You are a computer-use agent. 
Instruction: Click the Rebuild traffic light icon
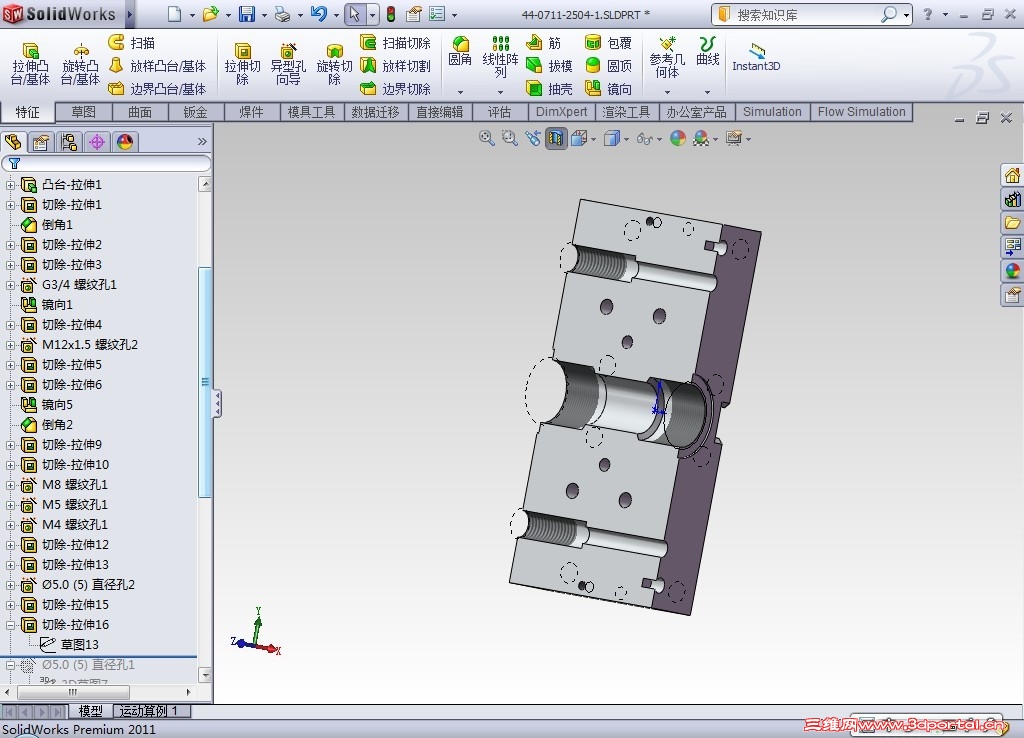click(x=391, y=14)
